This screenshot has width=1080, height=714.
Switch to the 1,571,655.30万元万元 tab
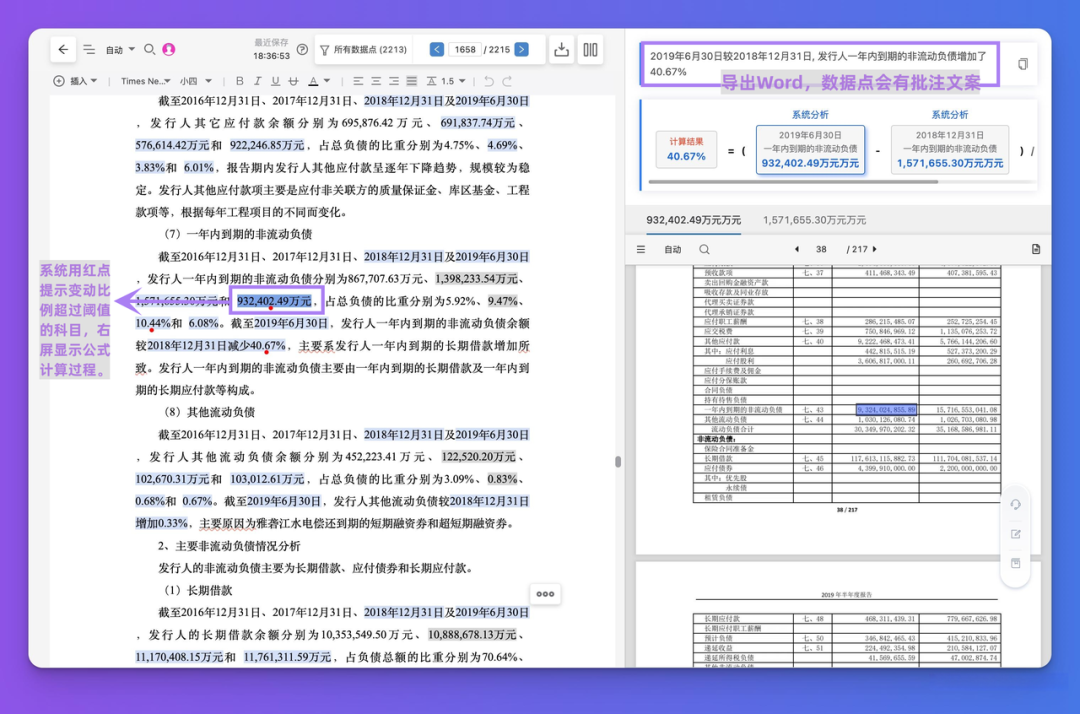click(x=814, y=220)
